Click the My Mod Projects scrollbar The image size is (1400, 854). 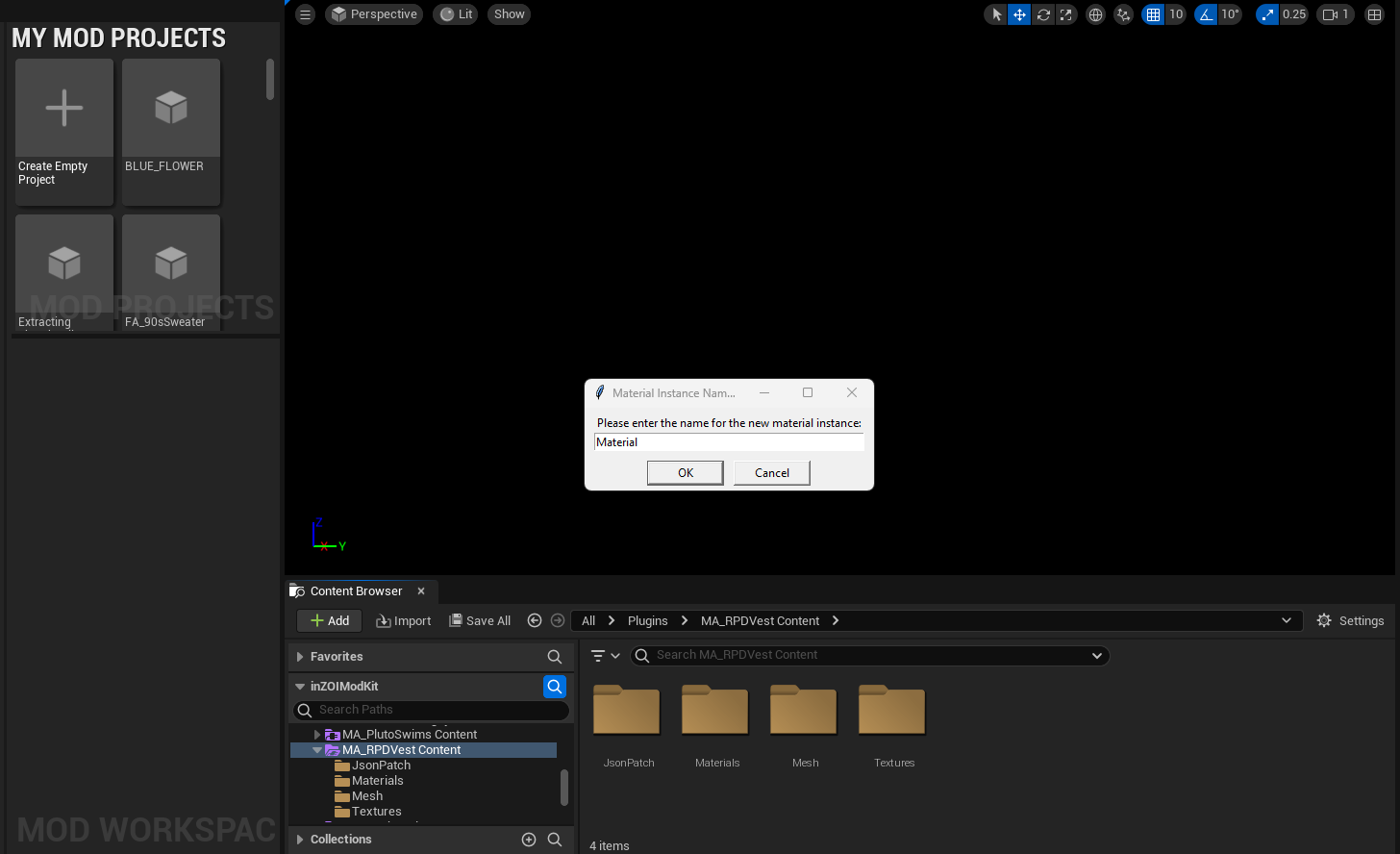click(x=270, y=79)
